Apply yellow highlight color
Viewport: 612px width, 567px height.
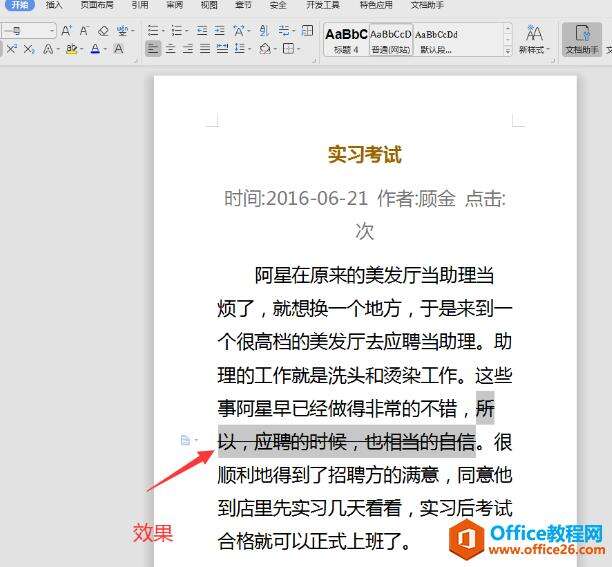71,49
